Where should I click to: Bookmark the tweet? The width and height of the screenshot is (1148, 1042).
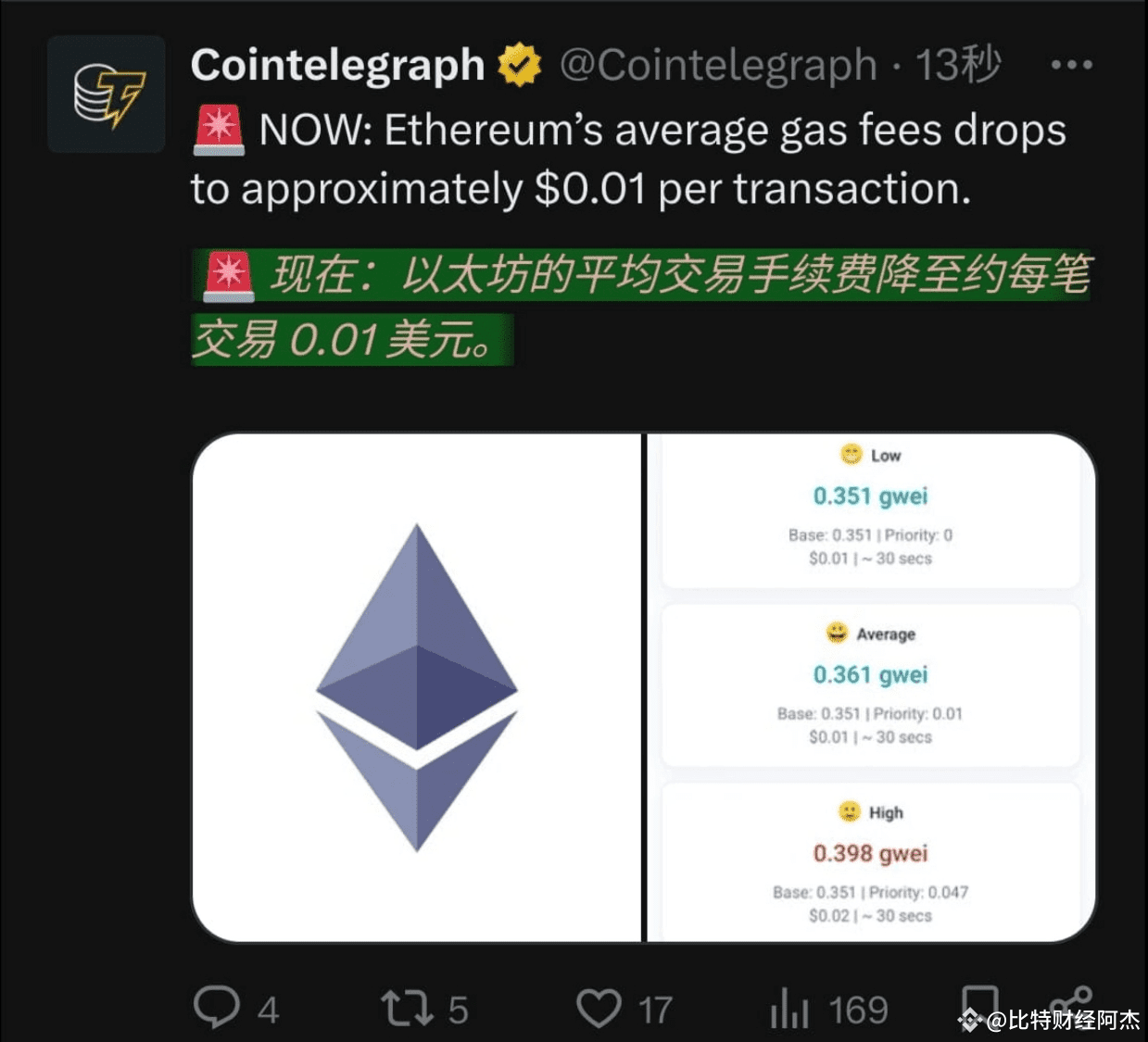click(979, 1004)
